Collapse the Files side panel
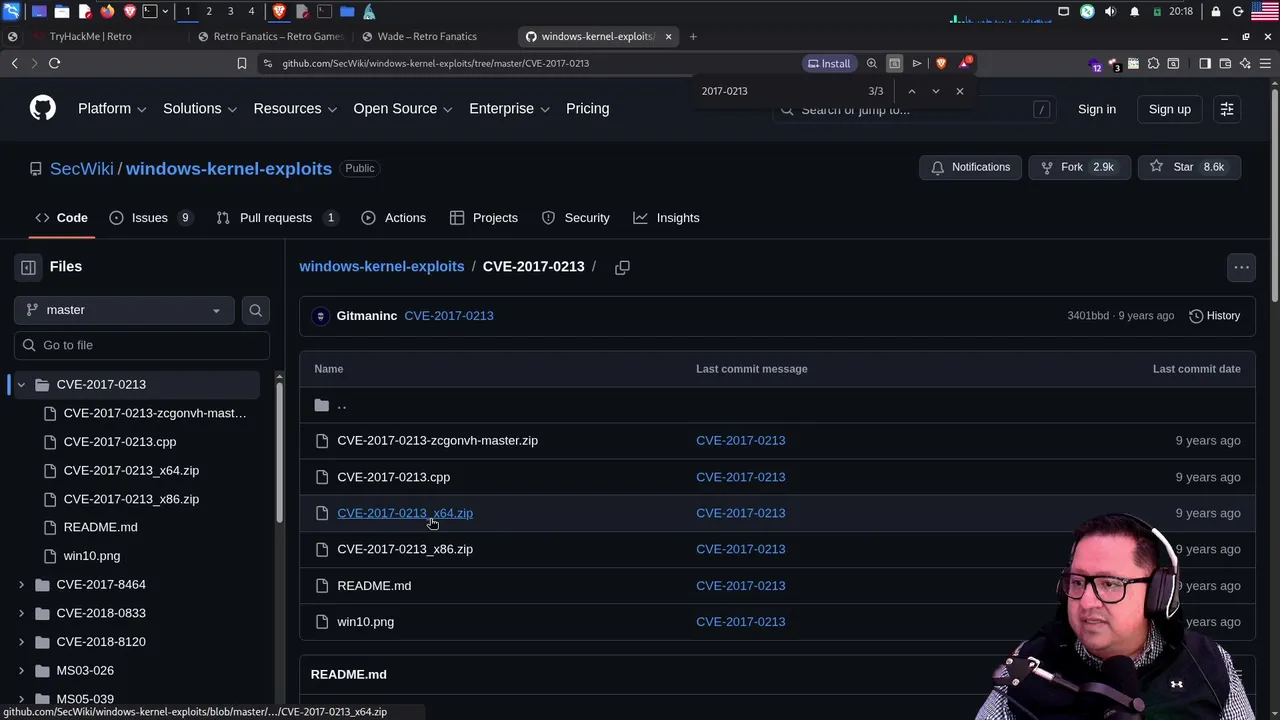This screenshot has height=720, width=1280. coord(28,267)
